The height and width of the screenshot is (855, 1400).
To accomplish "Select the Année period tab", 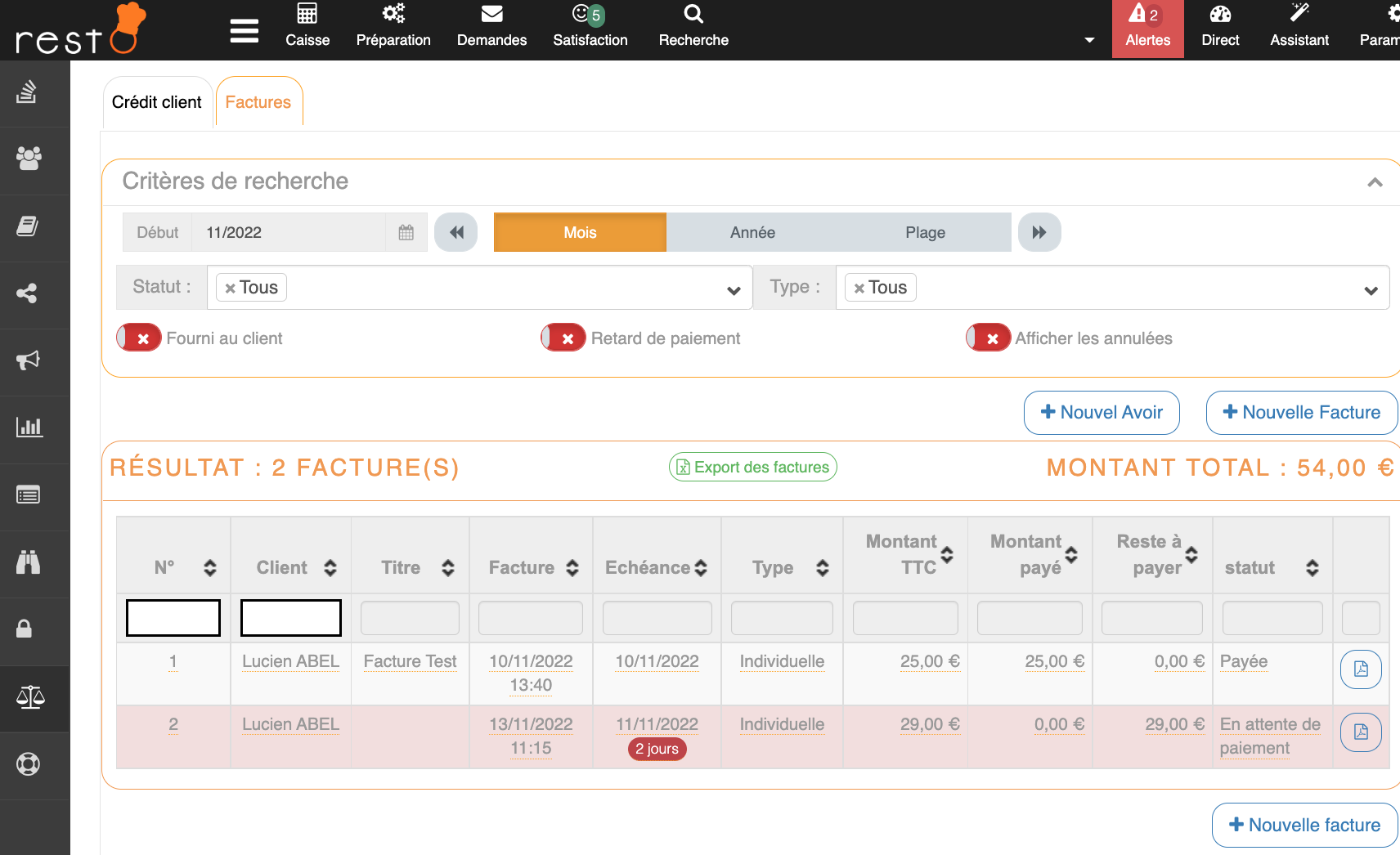I will 752,233.
